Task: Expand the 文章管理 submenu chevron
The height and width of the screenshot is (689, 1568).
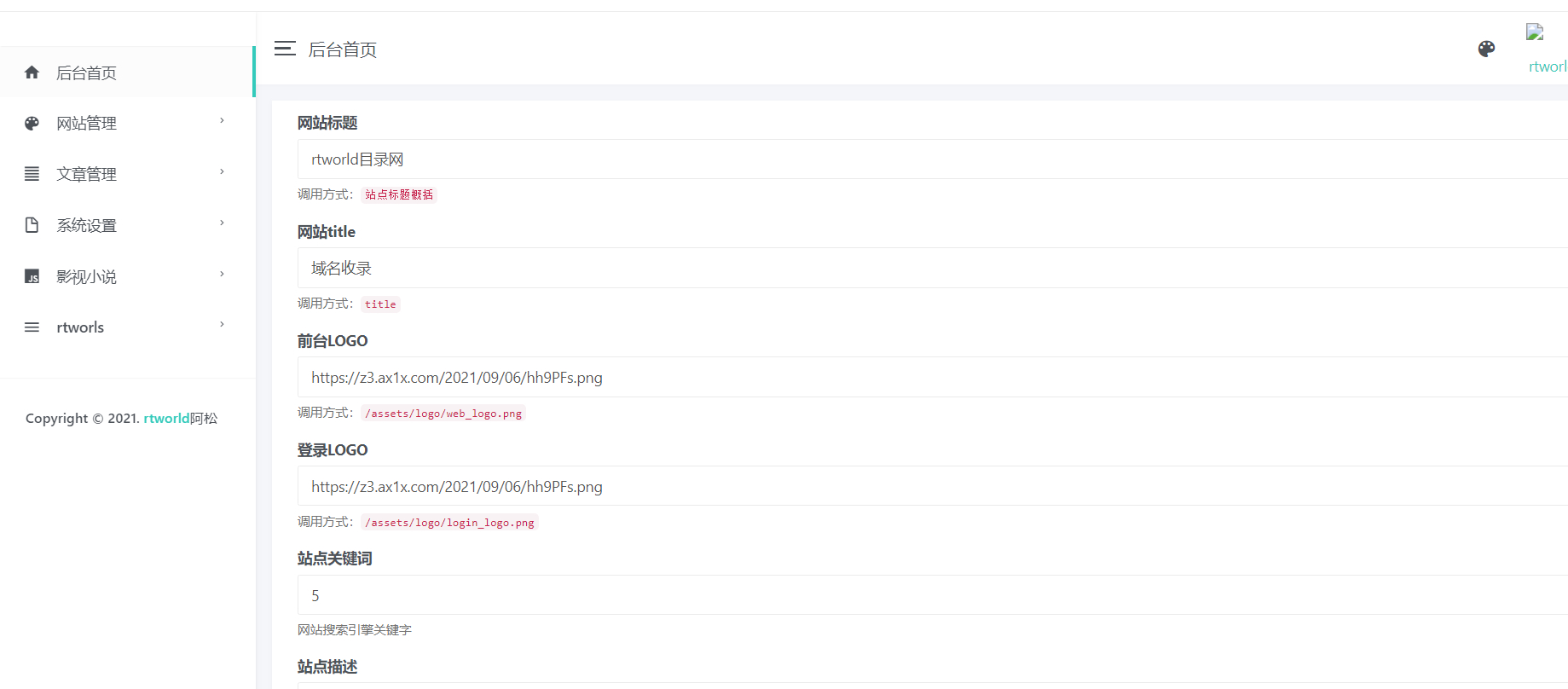Action: (x=222, y=172)
